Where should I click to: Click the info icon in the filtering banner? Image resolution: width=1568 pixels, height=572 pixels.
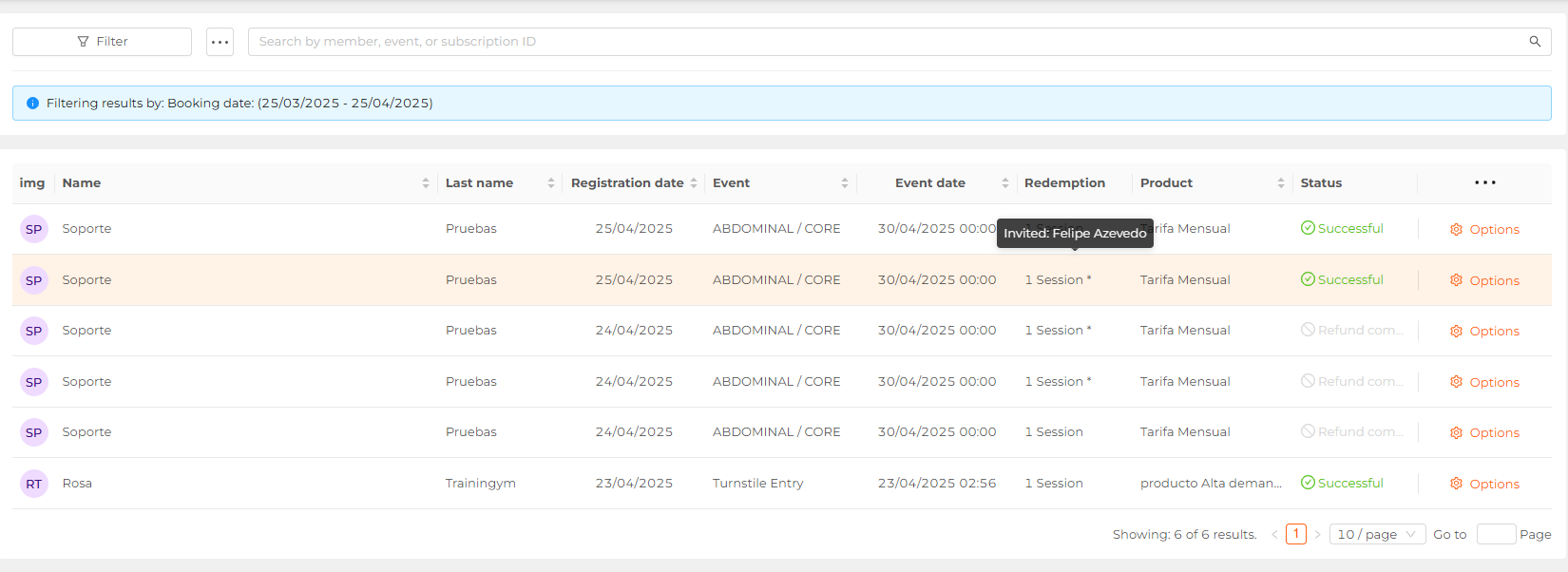tap(32, 104)
